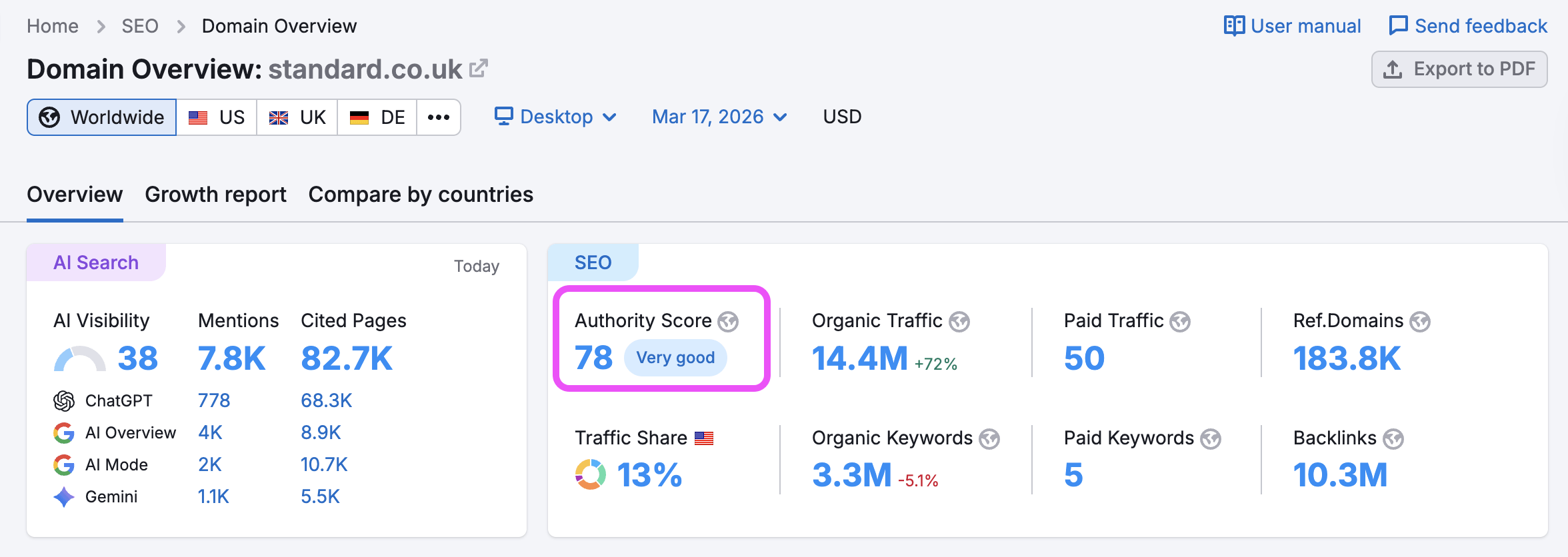Click the globe icon next to Ref.Domains
Image resolution: width=1568 pixels, height=557 pixels.
coord(1420,322)
